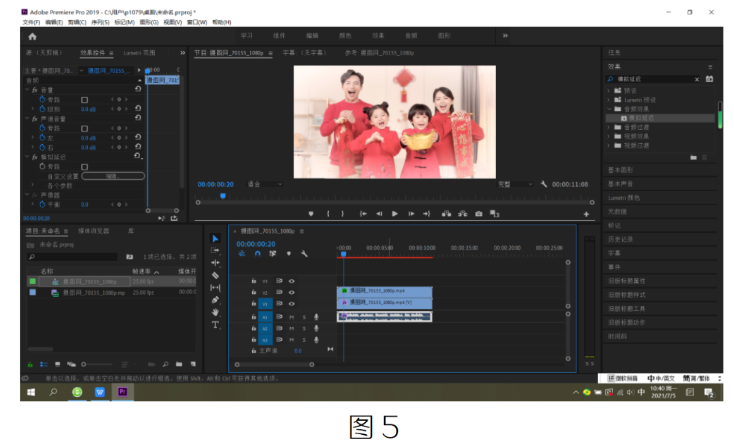Click the 编辑 custom setup button
The height and width of the screenshot is (445, 734).
(x=113, y=176)
